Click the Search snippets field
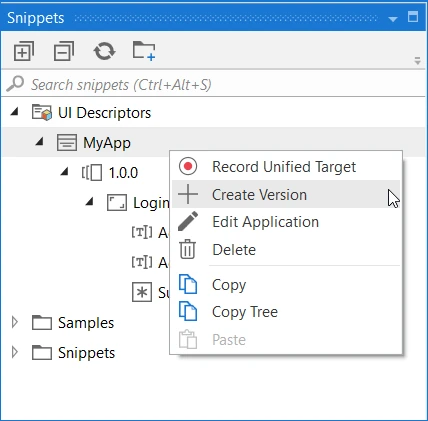The image size is (428, 421). (213, 84)
